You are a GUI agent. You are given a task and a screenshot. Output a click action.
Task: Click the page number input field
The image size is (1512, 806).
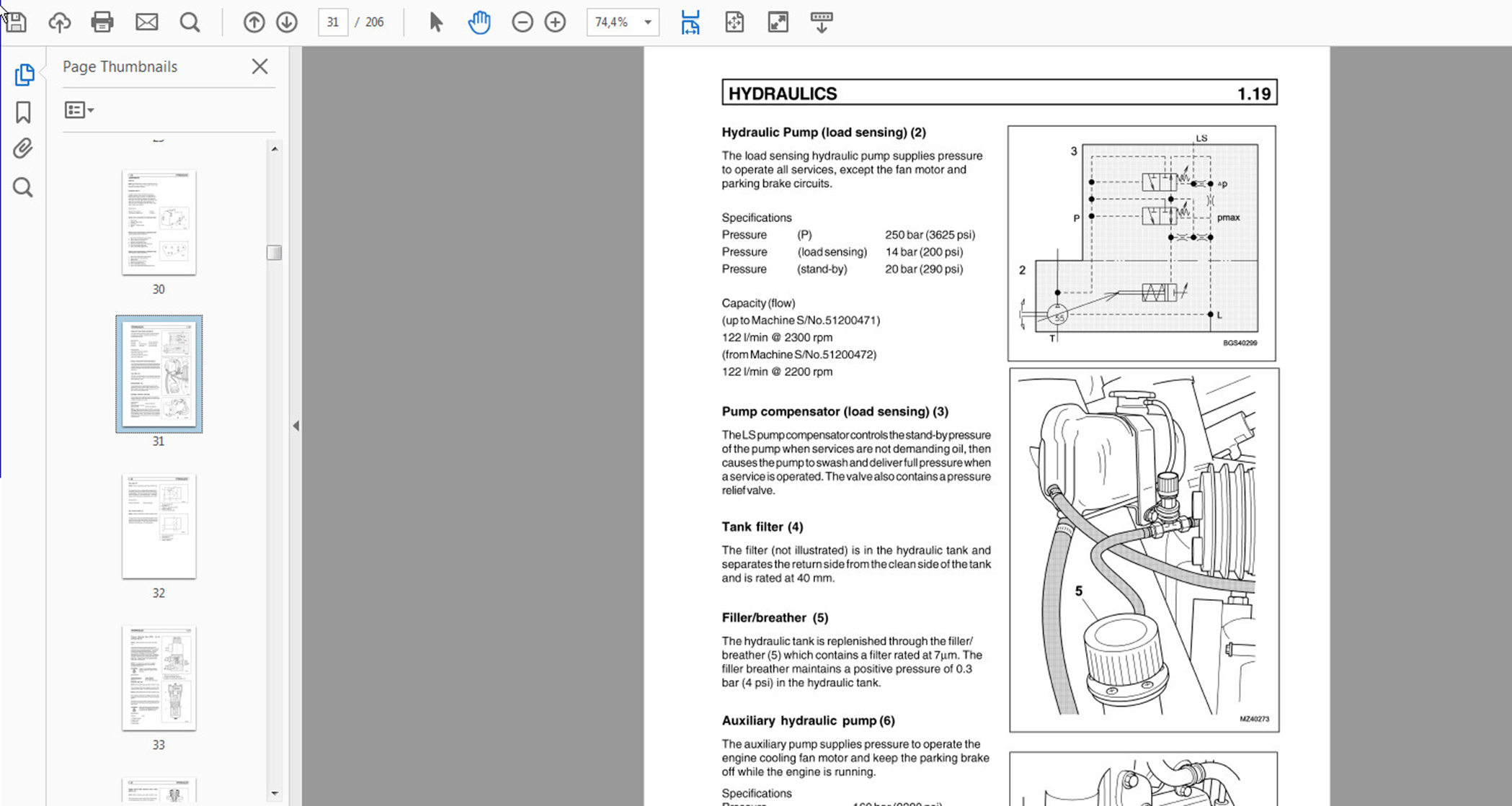pos(332,22)
